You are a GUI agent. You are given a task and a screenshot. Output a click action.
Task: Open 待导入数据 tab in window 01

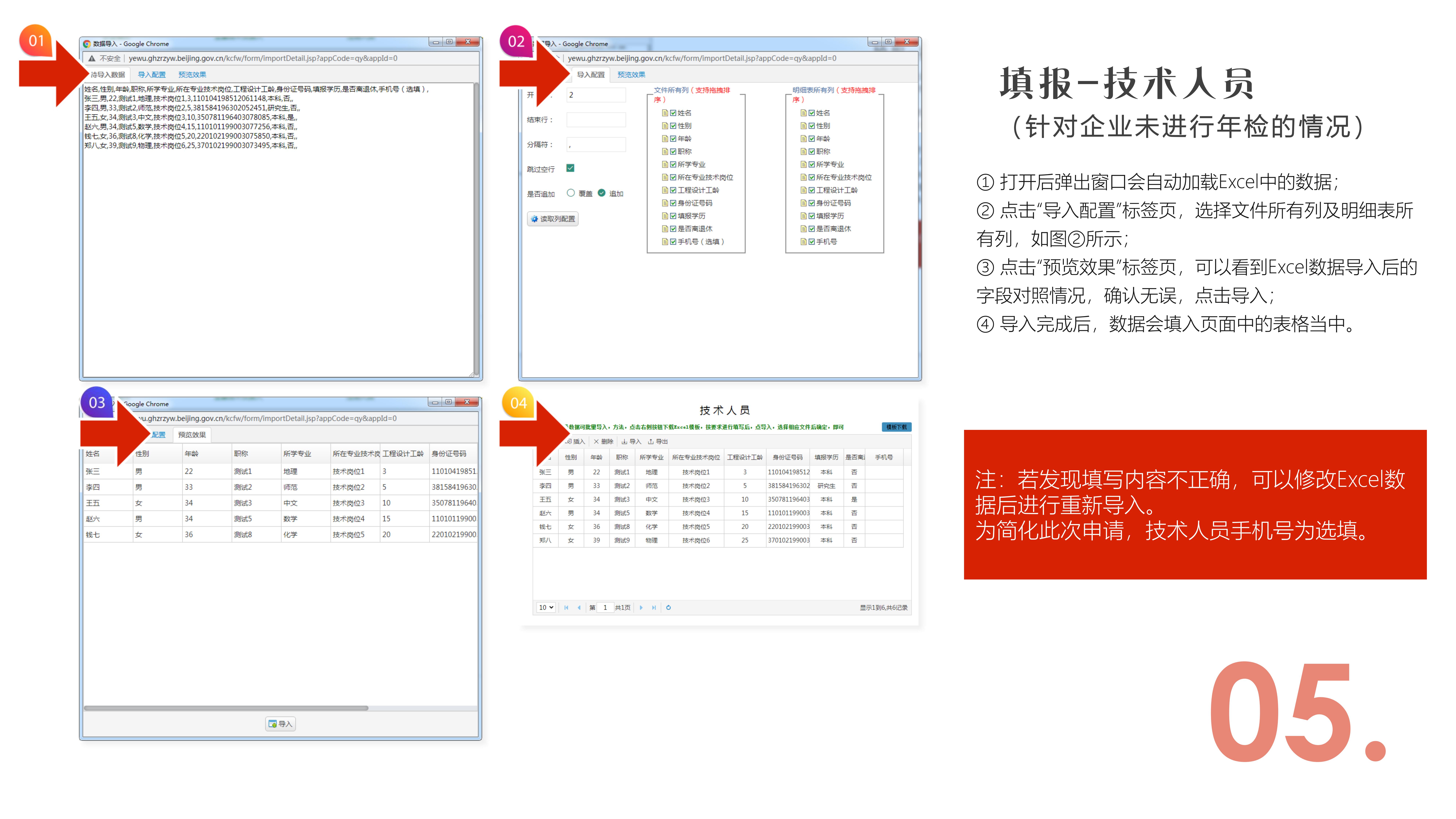(108, 75)
